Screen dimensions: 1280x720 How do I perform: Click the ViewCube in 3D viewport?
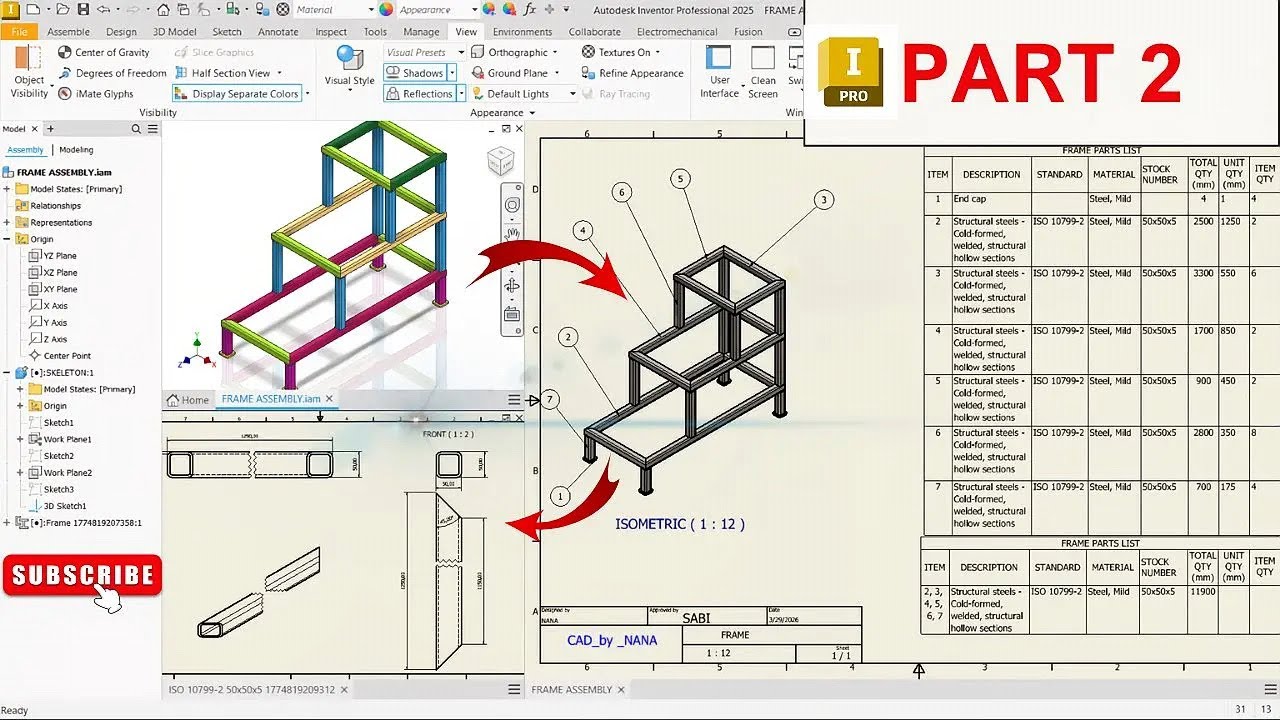tap(500, 161)
